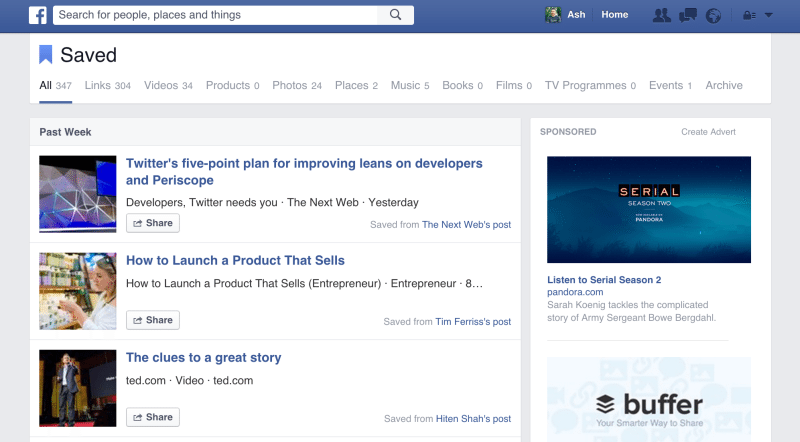Screen dimensions: 800x442
Task: Click the search people and places field
Action: [215, 15]
